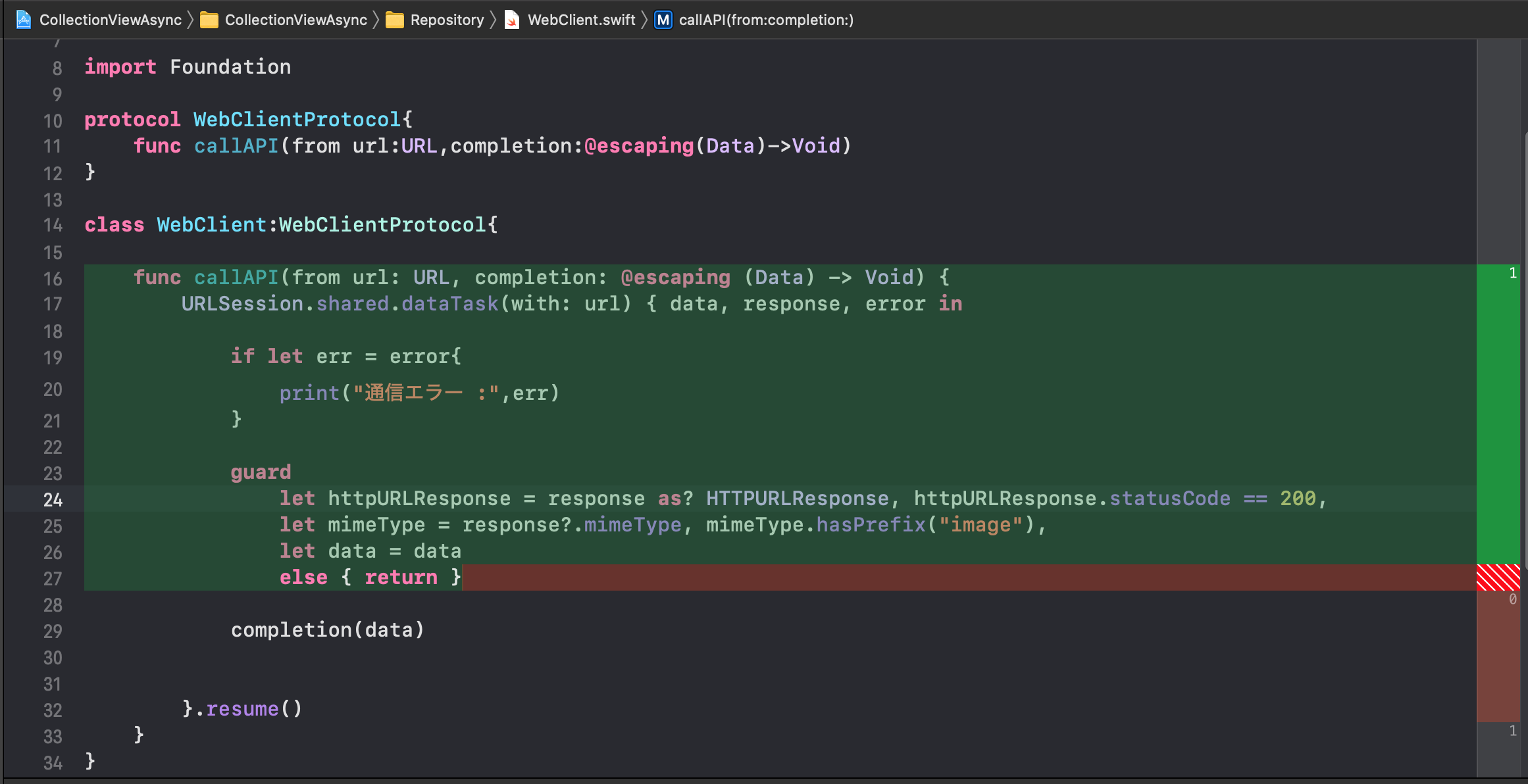The image size is (1528, 784).
Task: Open the Repository breadcrumb segment
Action: (447, 20)
